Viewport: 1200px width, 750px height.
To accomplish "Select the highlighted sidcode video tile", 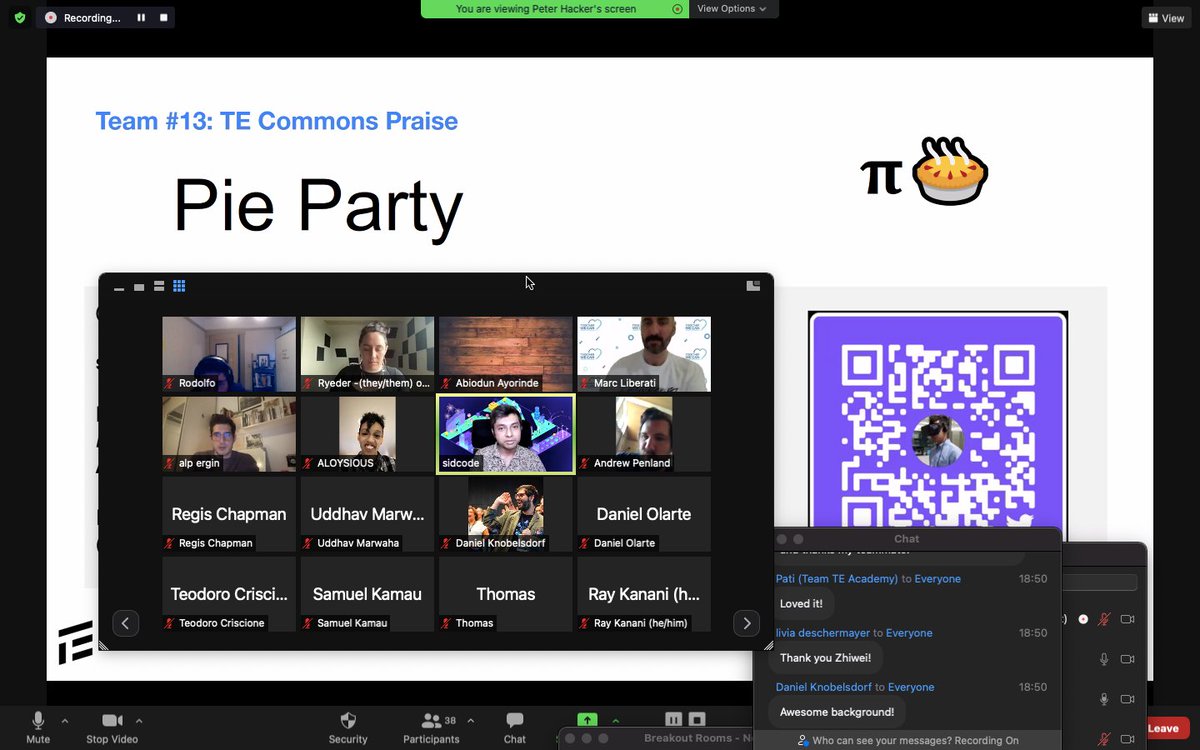I will click(505, 434).
